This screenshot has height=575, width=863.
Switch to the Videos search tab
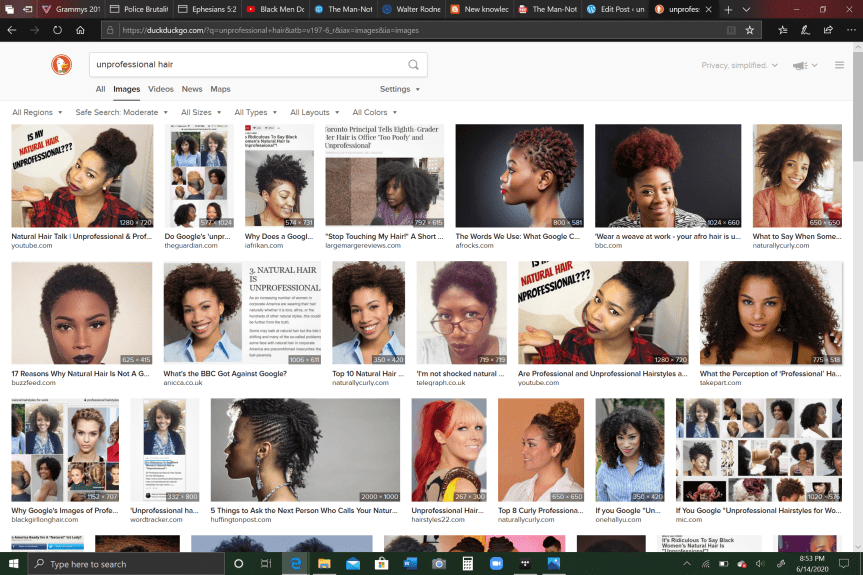160,89
